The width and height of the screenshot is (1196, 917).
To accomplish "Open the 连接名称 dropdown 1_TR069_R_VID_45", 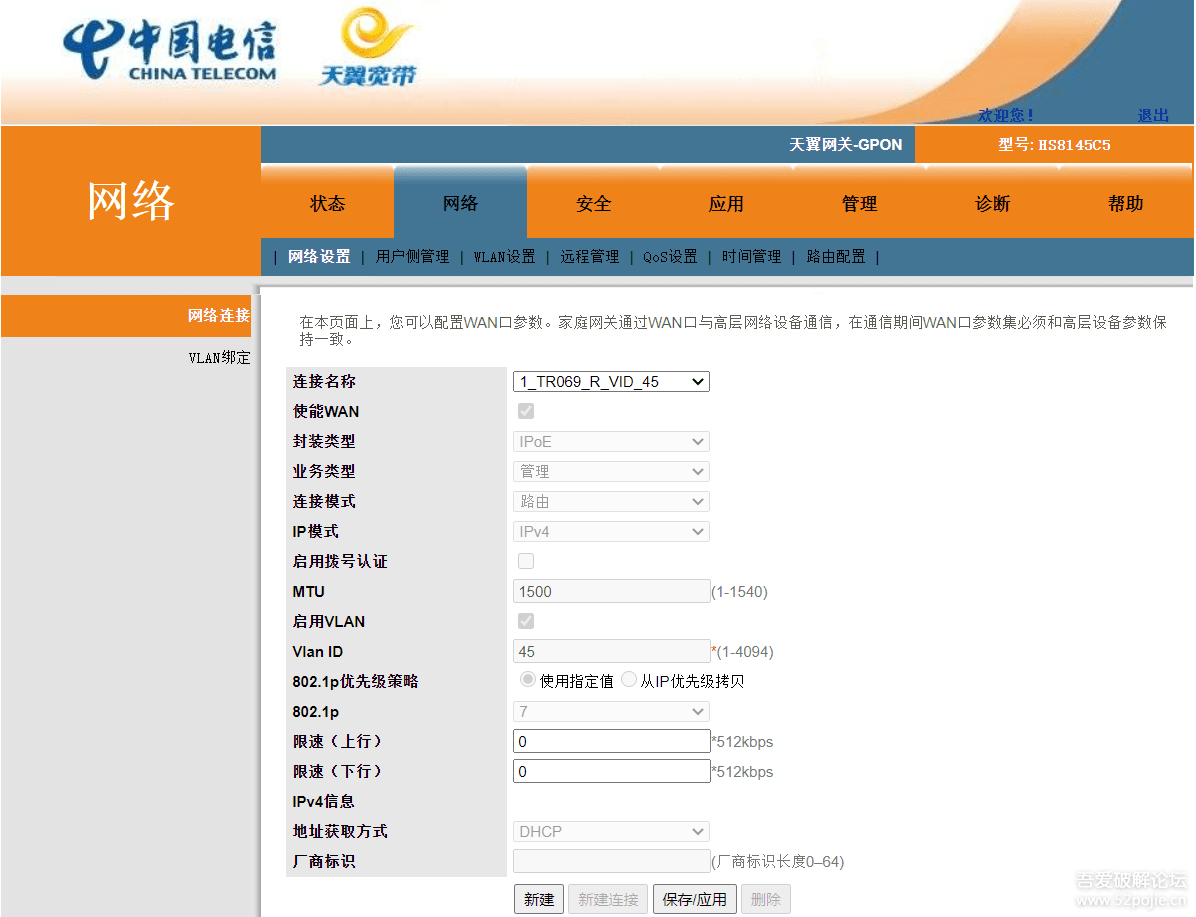I will [611, 381].
